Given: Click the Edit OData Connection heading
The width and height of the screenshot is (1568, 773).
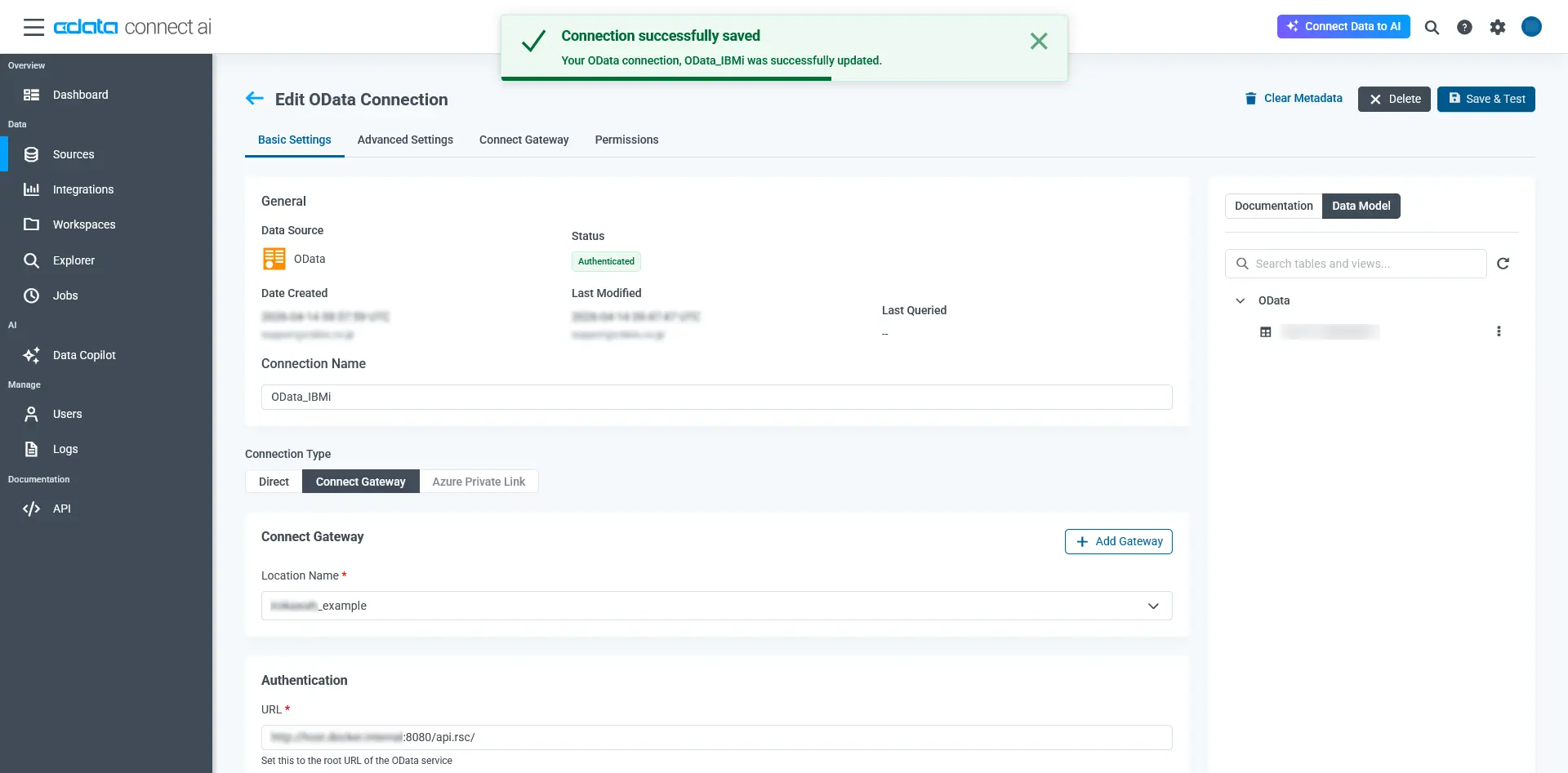Looking at the screenshot, I should click(362, 100).
